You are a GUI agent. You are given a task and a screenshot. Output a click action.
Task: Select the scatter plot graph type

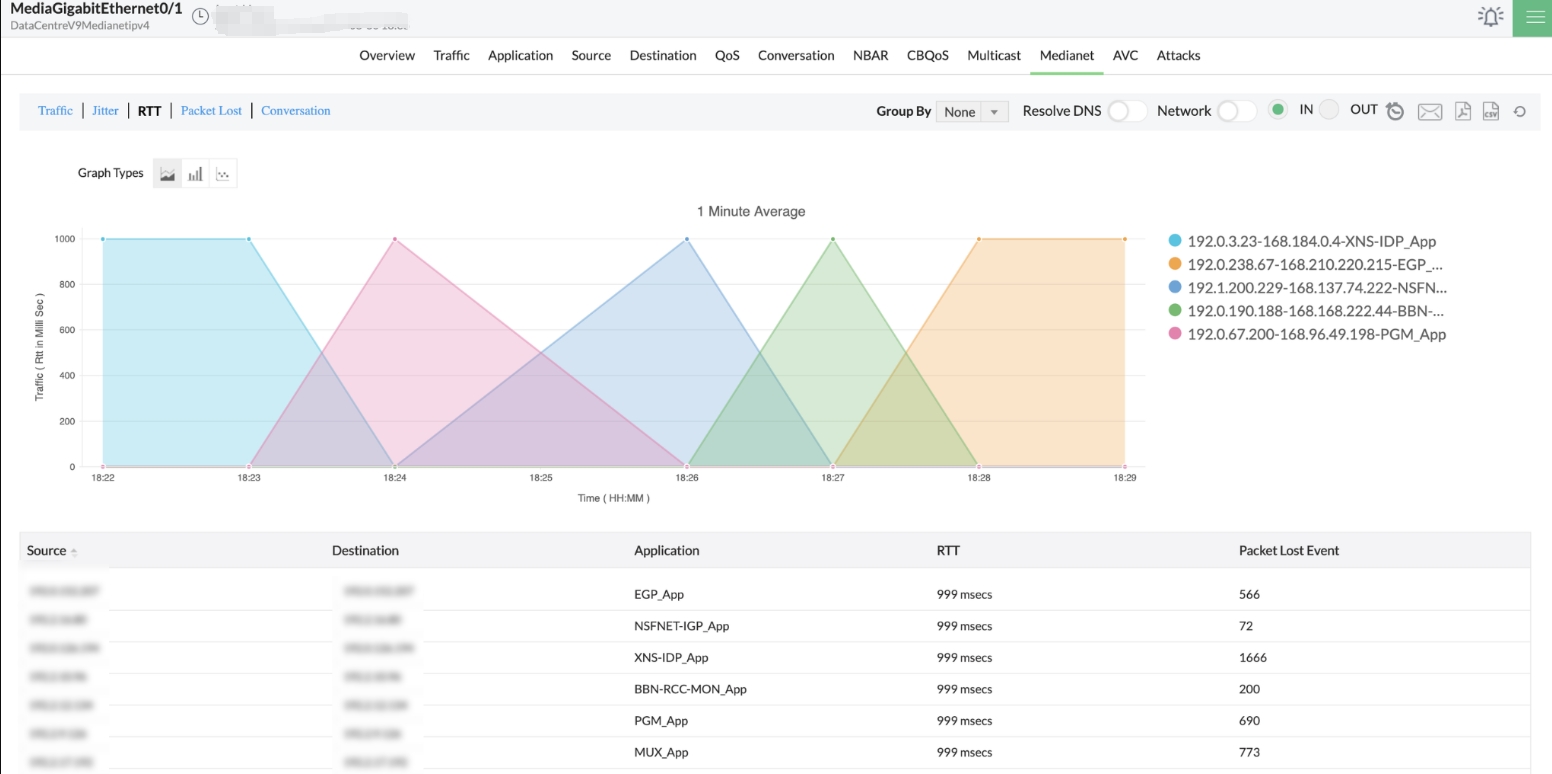[223, 174]
